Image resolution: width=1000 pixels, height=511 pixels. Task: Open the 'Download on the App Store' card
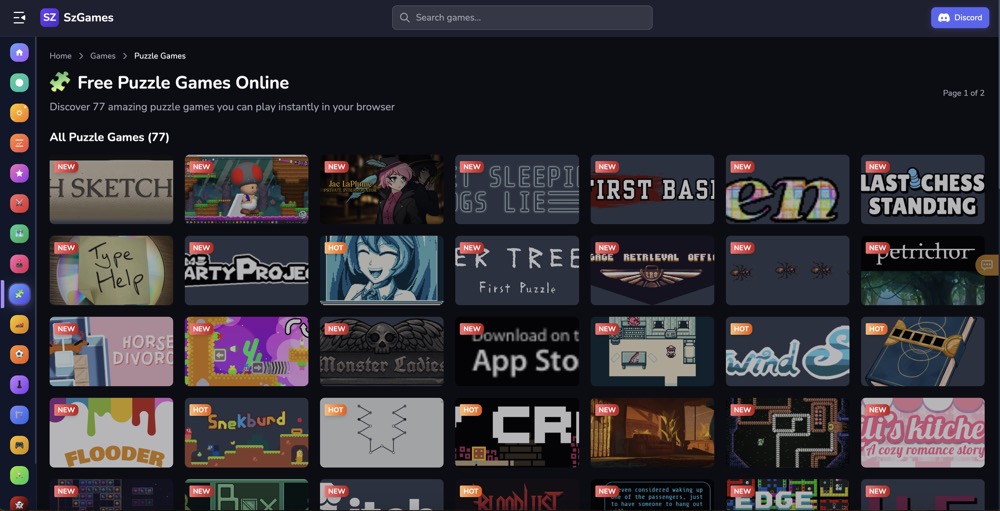(517, 352)
